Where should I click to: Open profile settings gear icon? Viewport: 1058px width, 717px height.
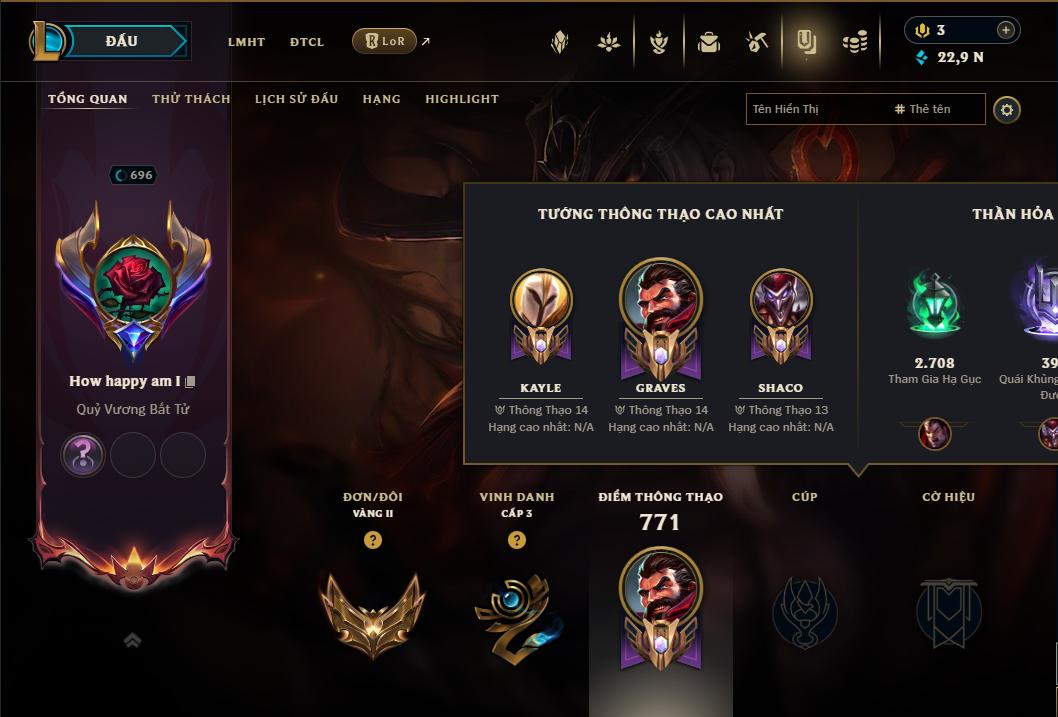tap(1007, 109)
